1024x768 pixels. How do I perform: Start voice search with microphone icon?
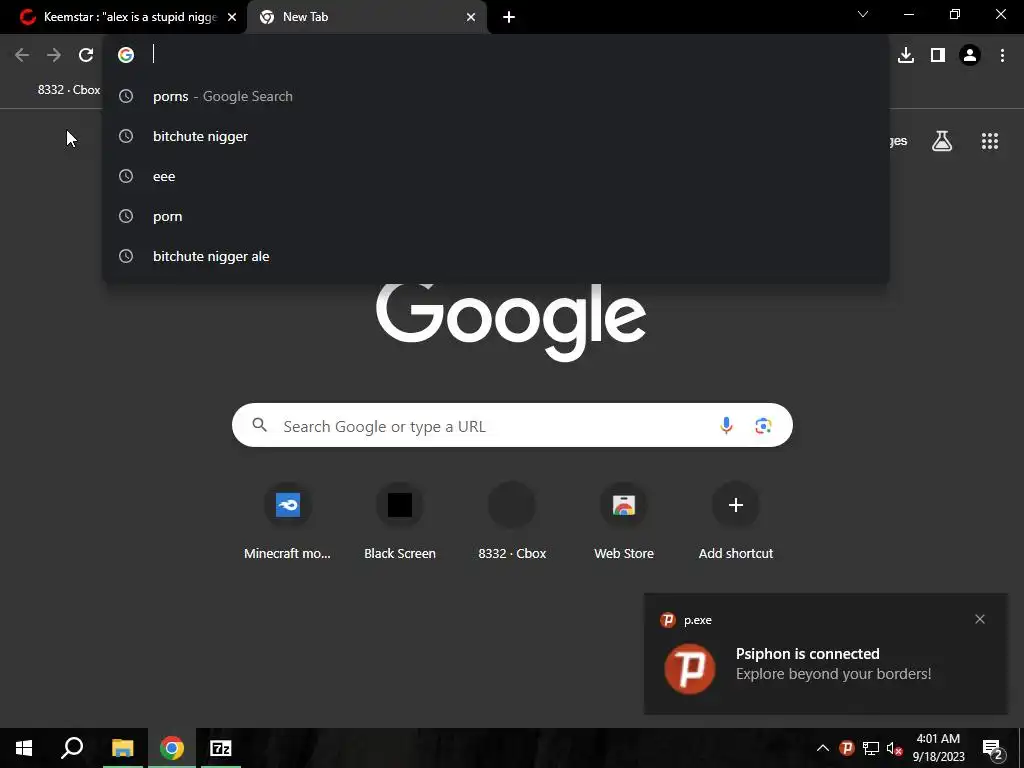726,426
